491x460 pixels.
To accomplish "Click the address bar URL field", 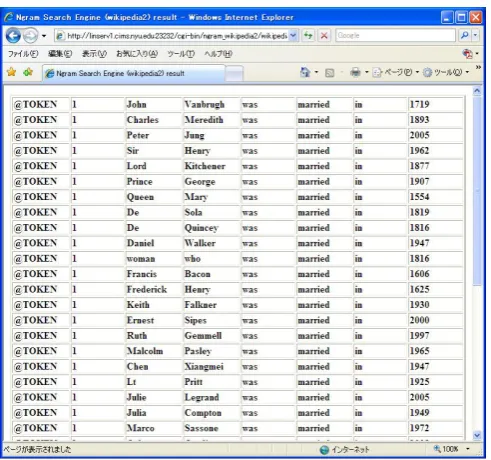I will pos(172,36).
